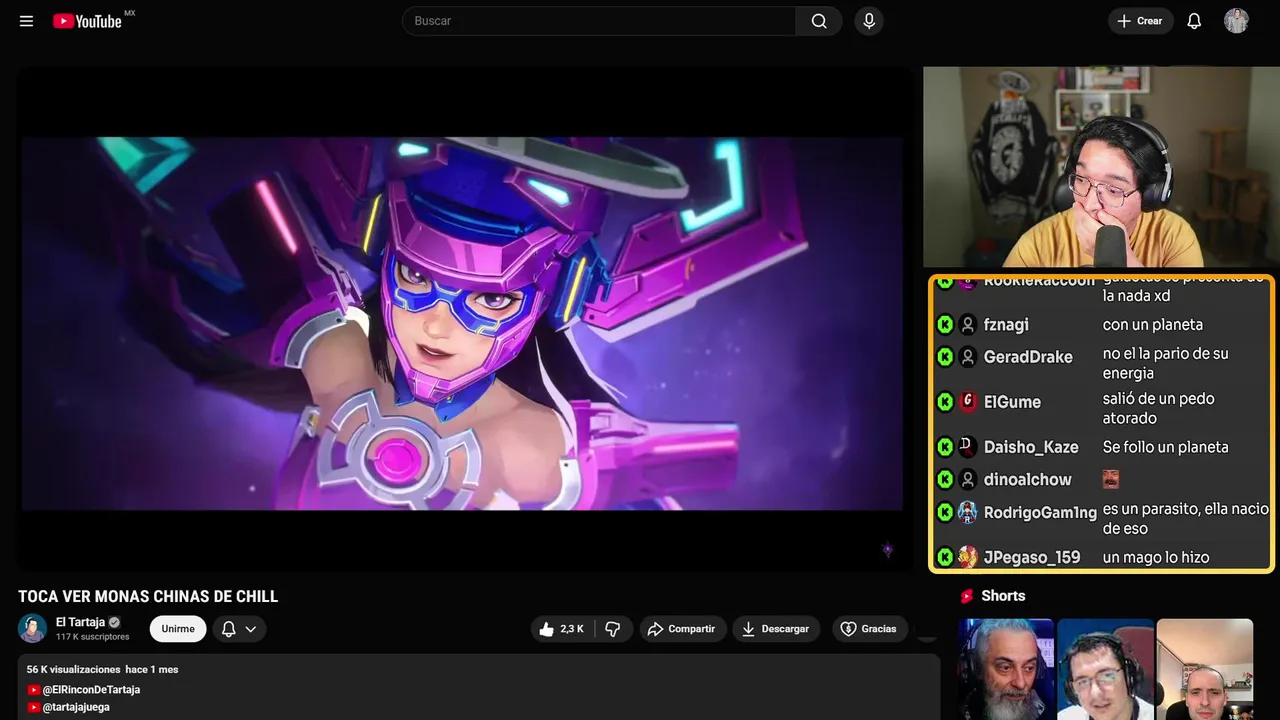
Task: Activate voice search microphone
Action: pyautogui.click(x=869, y=21)
